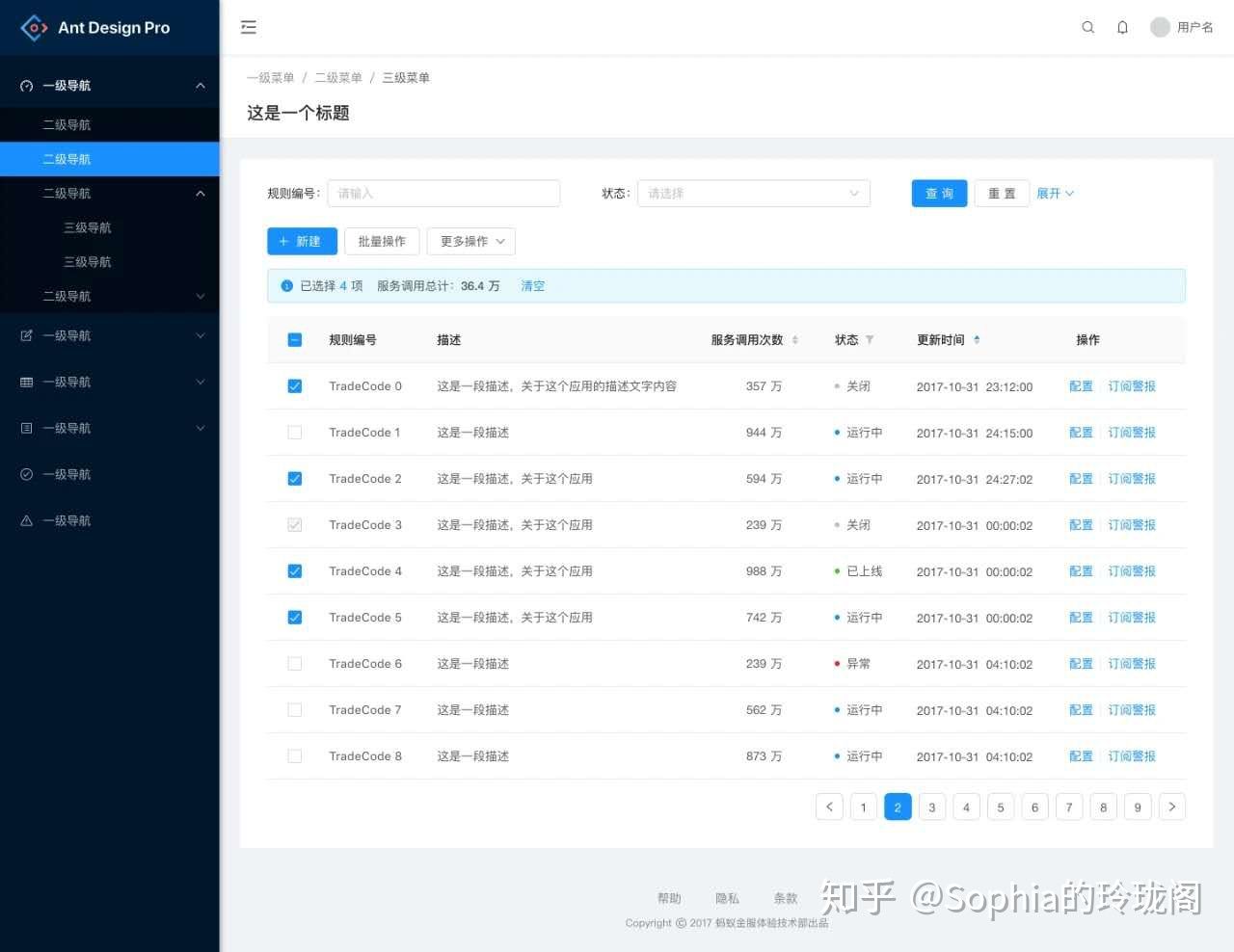Click the 规则编号 input field
Image resolution: width=1234 pixels, height=952 pixels.
pos(443,193)
